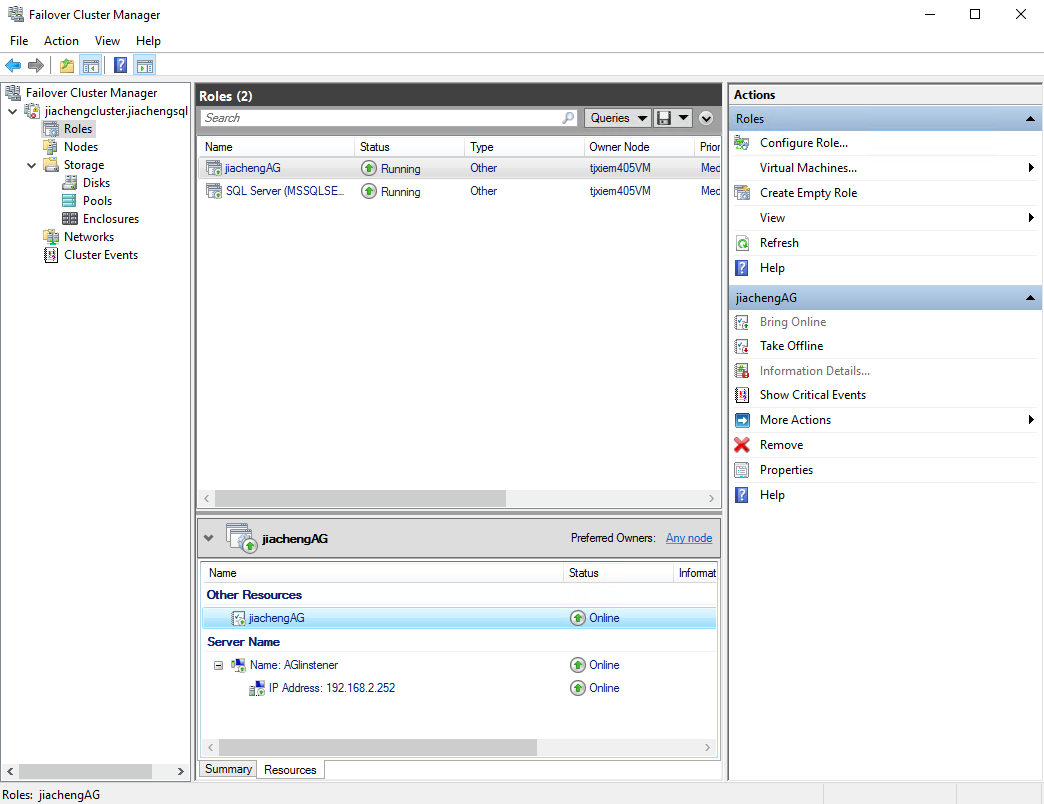
Task: Click the blue Help toolbar icon
Action: pyautogui.click(x=120, y=66)
